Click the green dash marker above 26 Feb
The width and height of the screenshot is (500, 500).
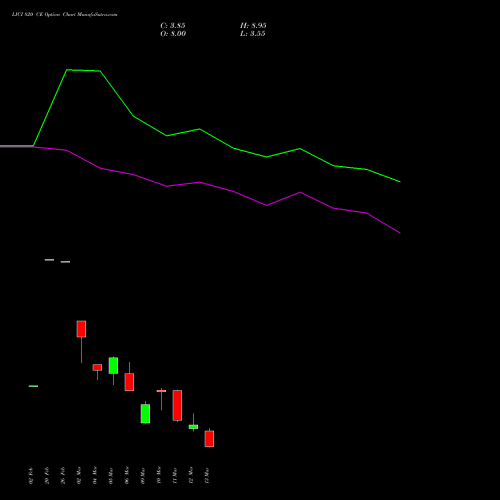(x=65, y=262)
